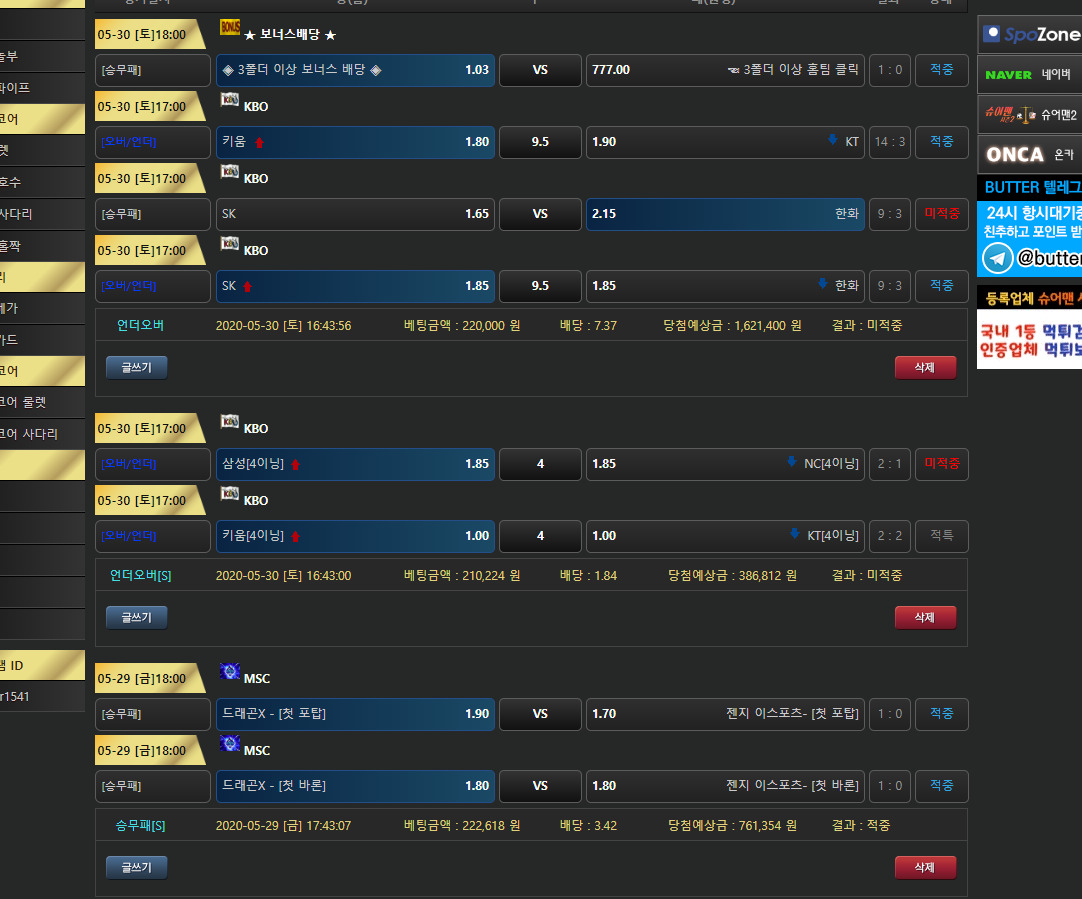Click the MSC league icon for the 첫 포탑 match

click(229, 672)
